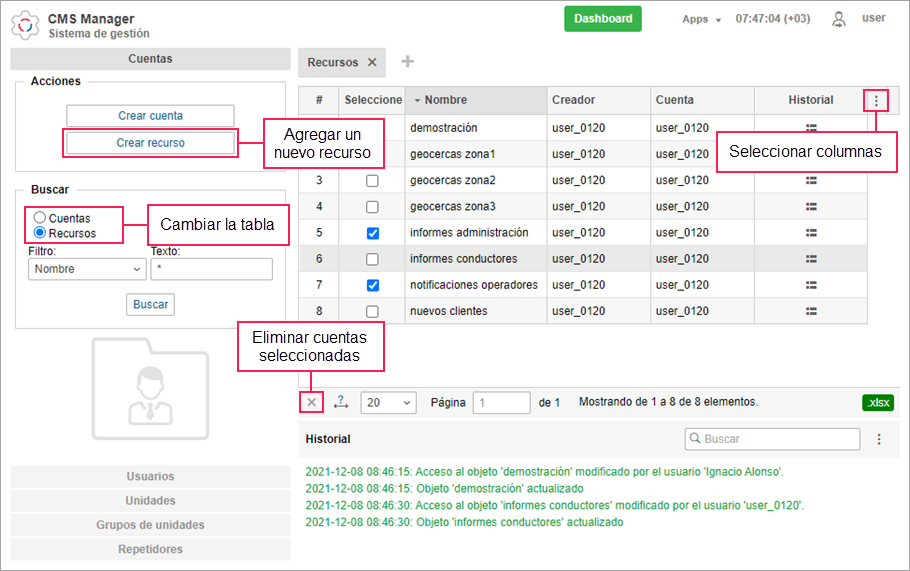Click the sort arrow beside Nombre

coord(417,101)
